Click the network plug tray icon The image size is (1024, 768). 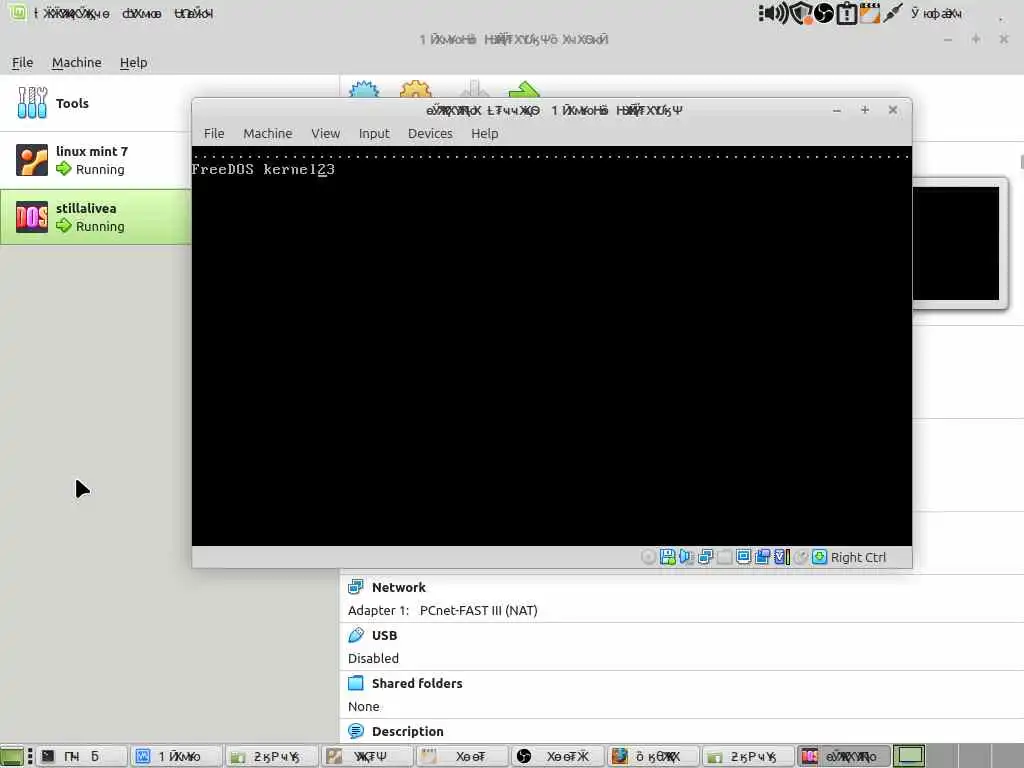892,13
